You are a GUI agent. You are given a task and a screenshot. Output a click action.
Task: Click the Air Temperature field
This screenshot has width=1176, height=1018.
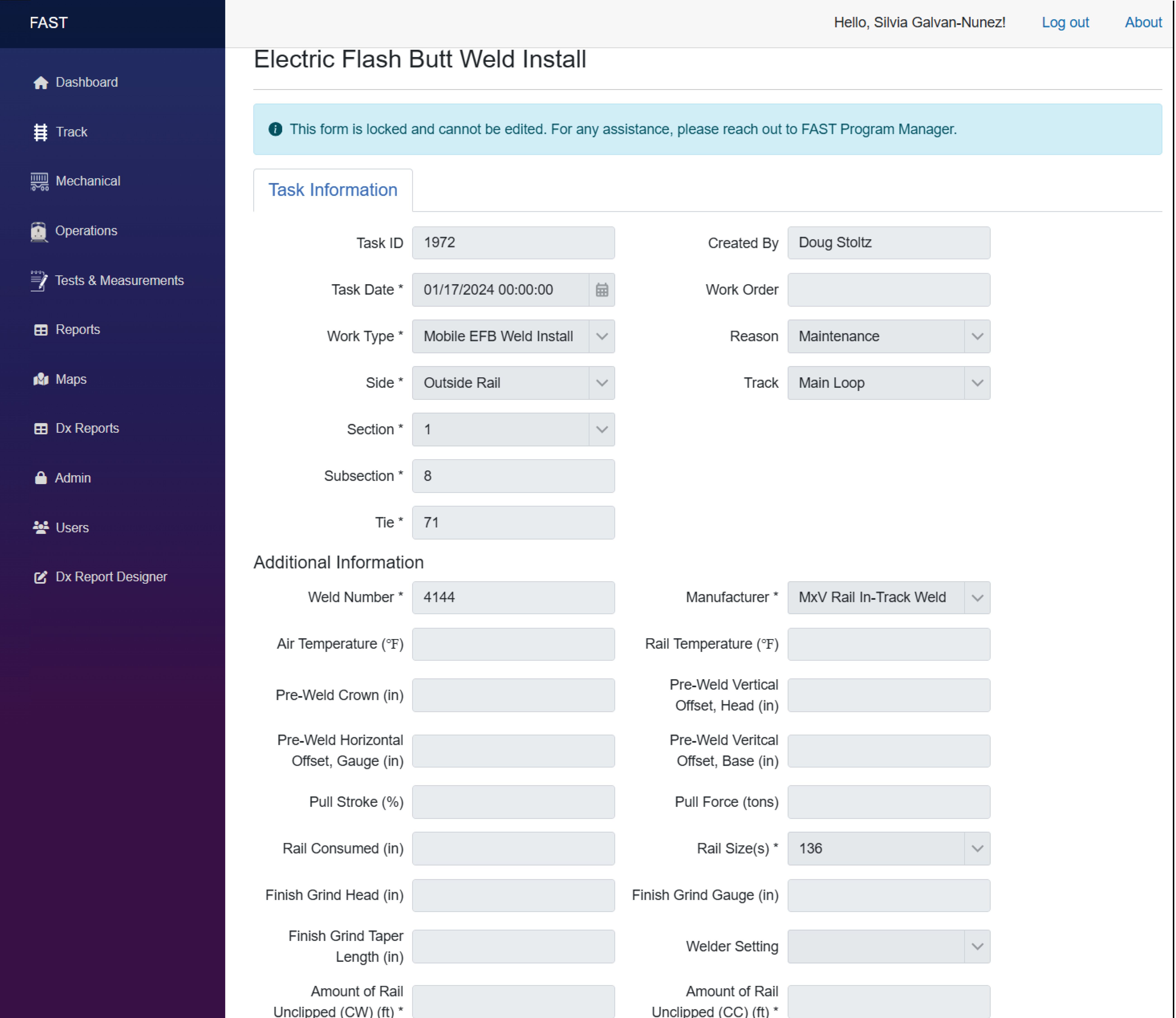[513, 645]
